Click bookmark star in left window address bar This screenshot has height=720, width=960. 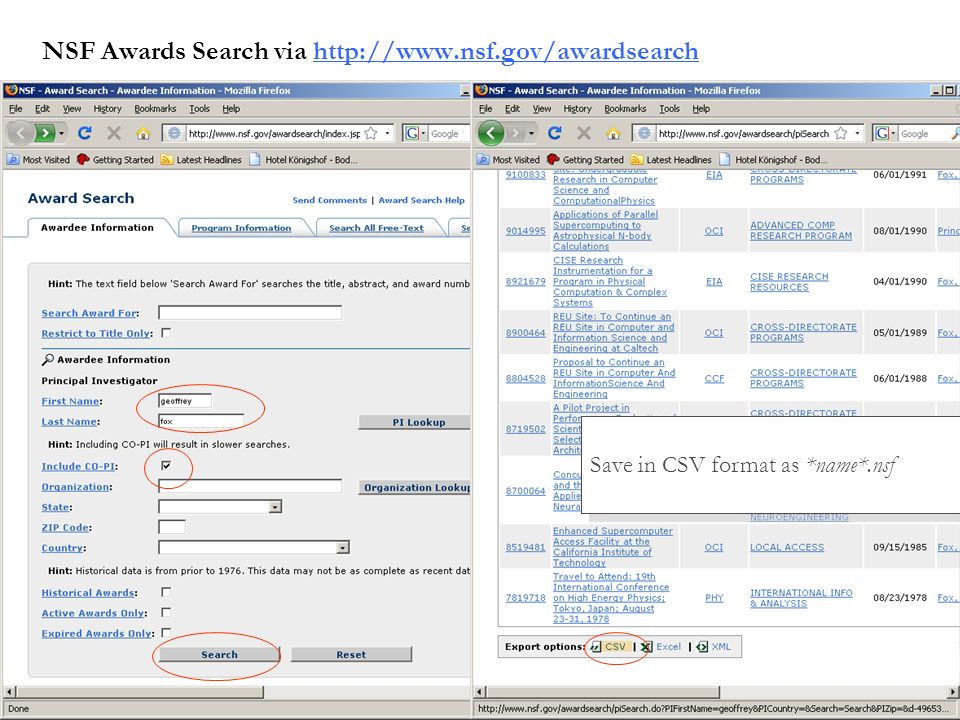click(x=370, y=133)
